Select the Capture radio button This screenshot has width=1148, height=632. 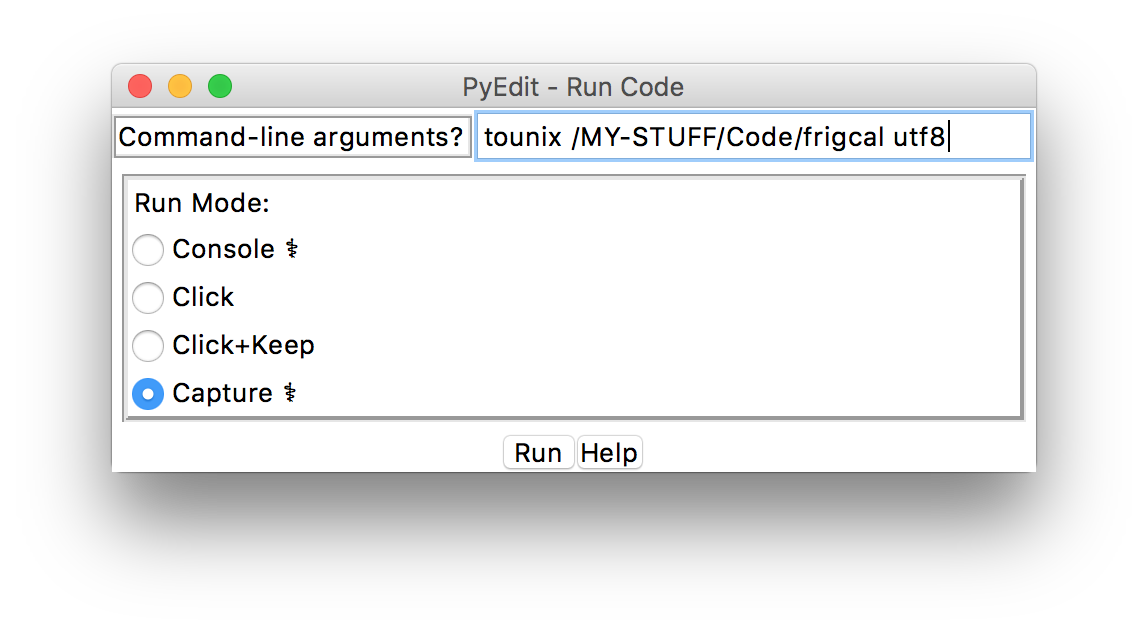(148, 394)
